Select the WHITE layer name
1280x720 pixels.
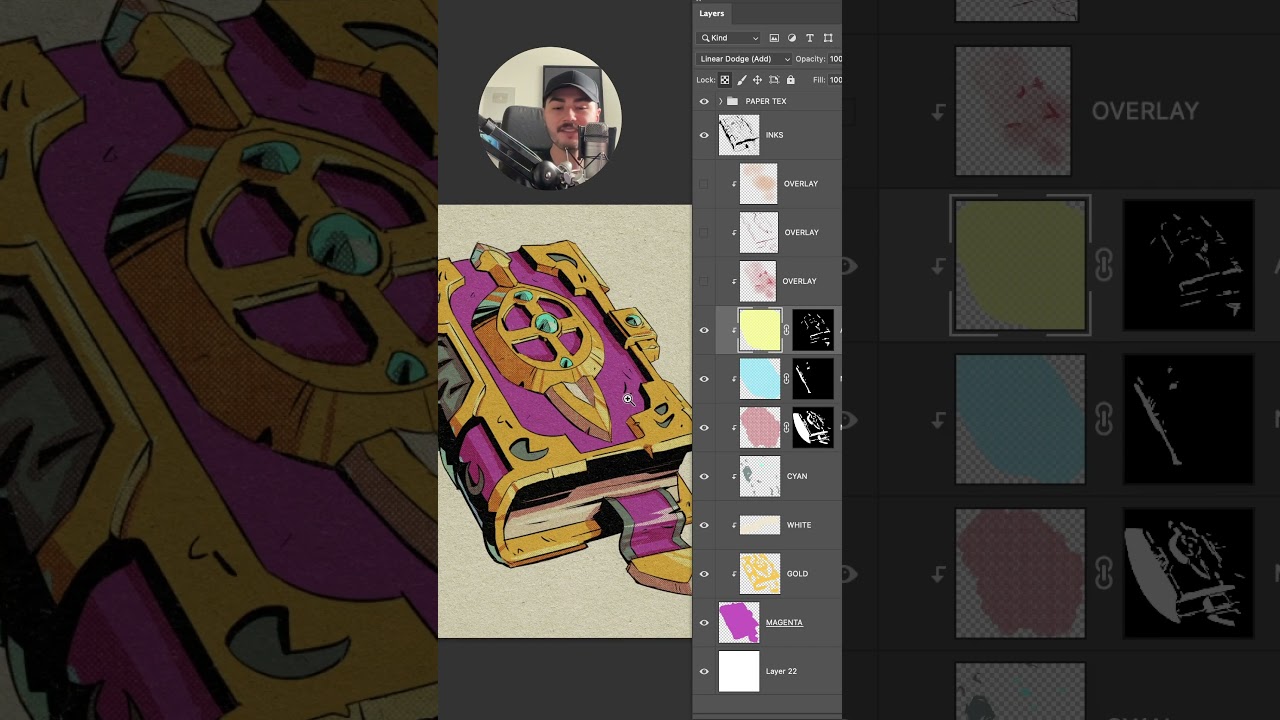[799, 525]
